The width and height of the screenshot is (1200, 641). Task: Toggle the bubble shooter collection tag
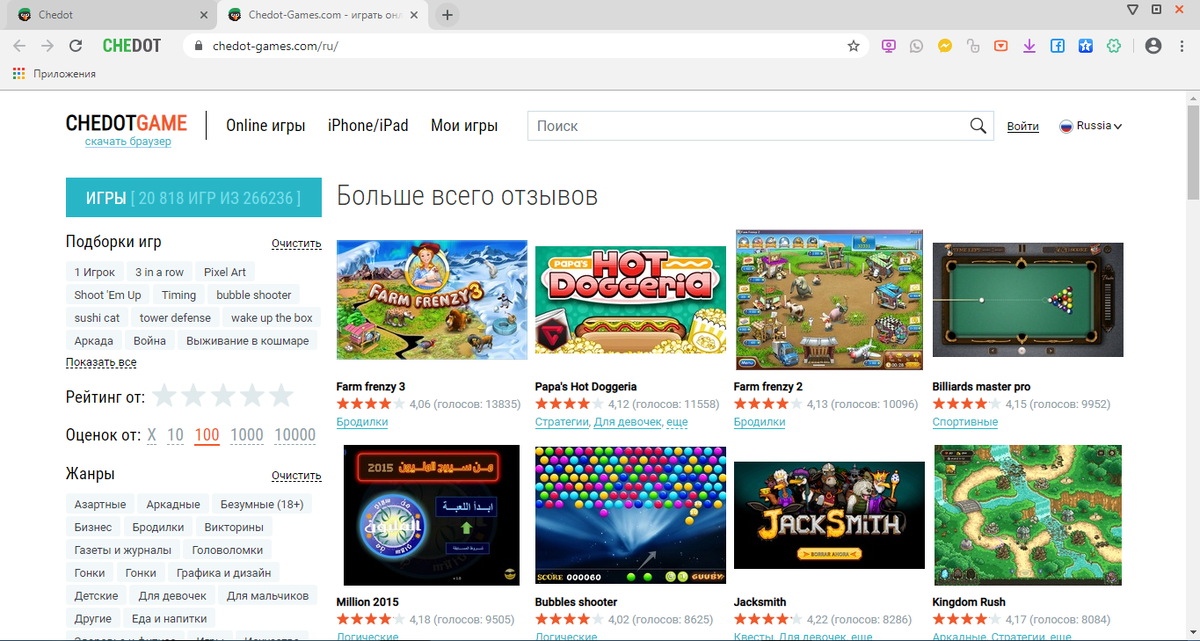254,295
